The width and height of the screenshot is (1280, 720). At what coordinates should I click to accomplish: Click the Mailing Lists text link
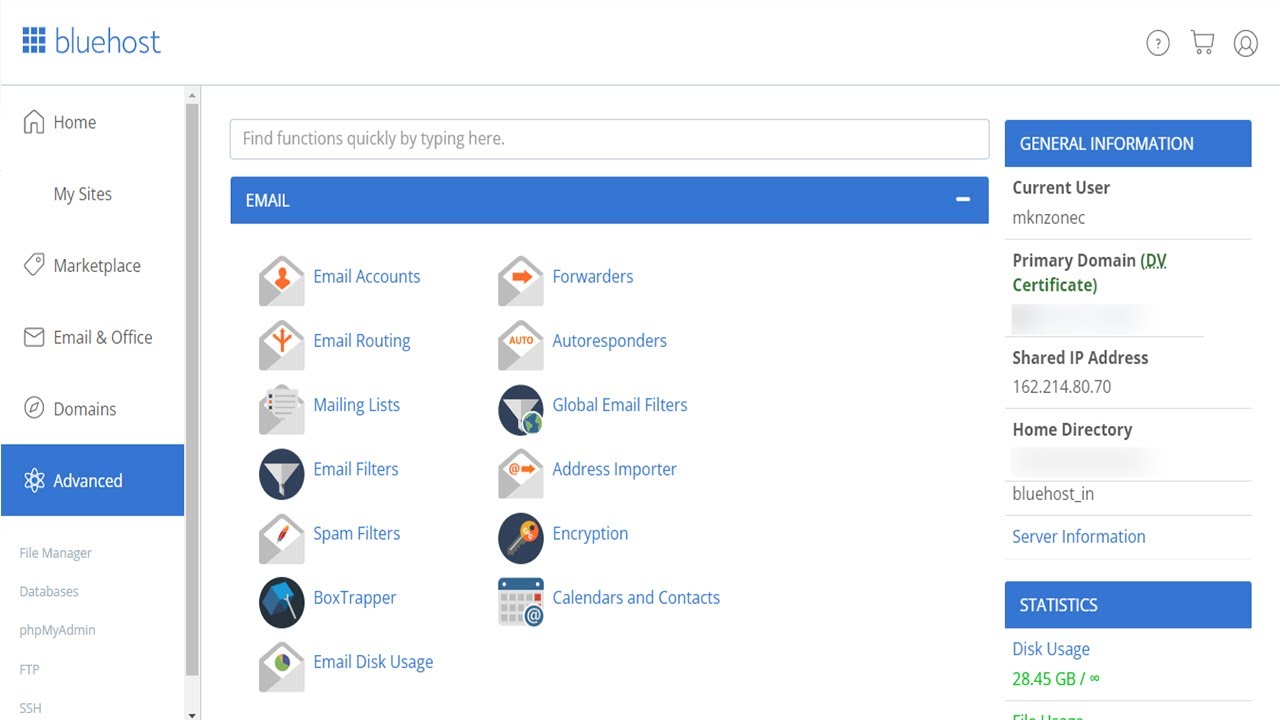pyautogui.click(x=357, y=405)
